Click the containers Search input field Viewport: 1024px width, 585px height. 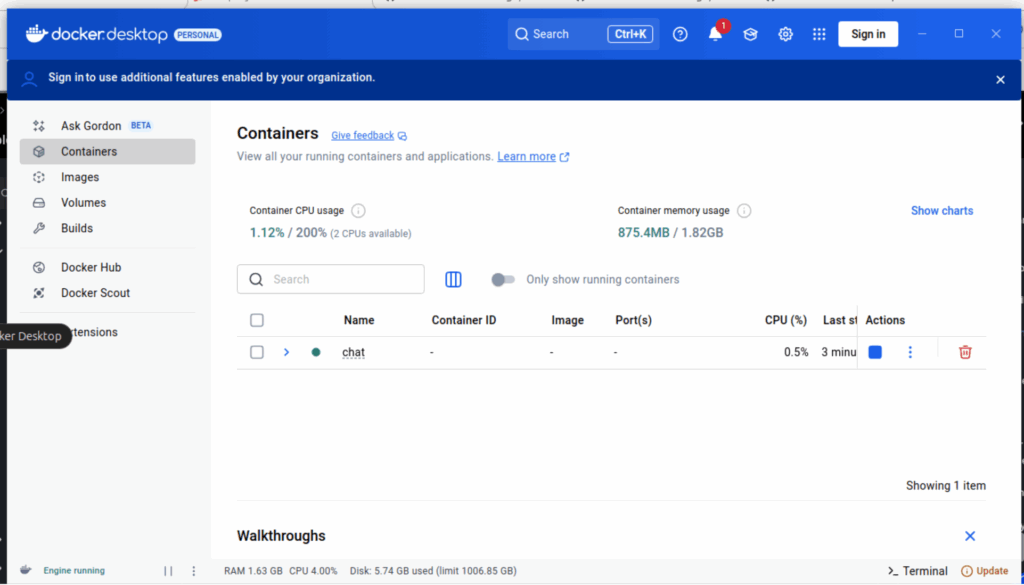coord(330,279)
